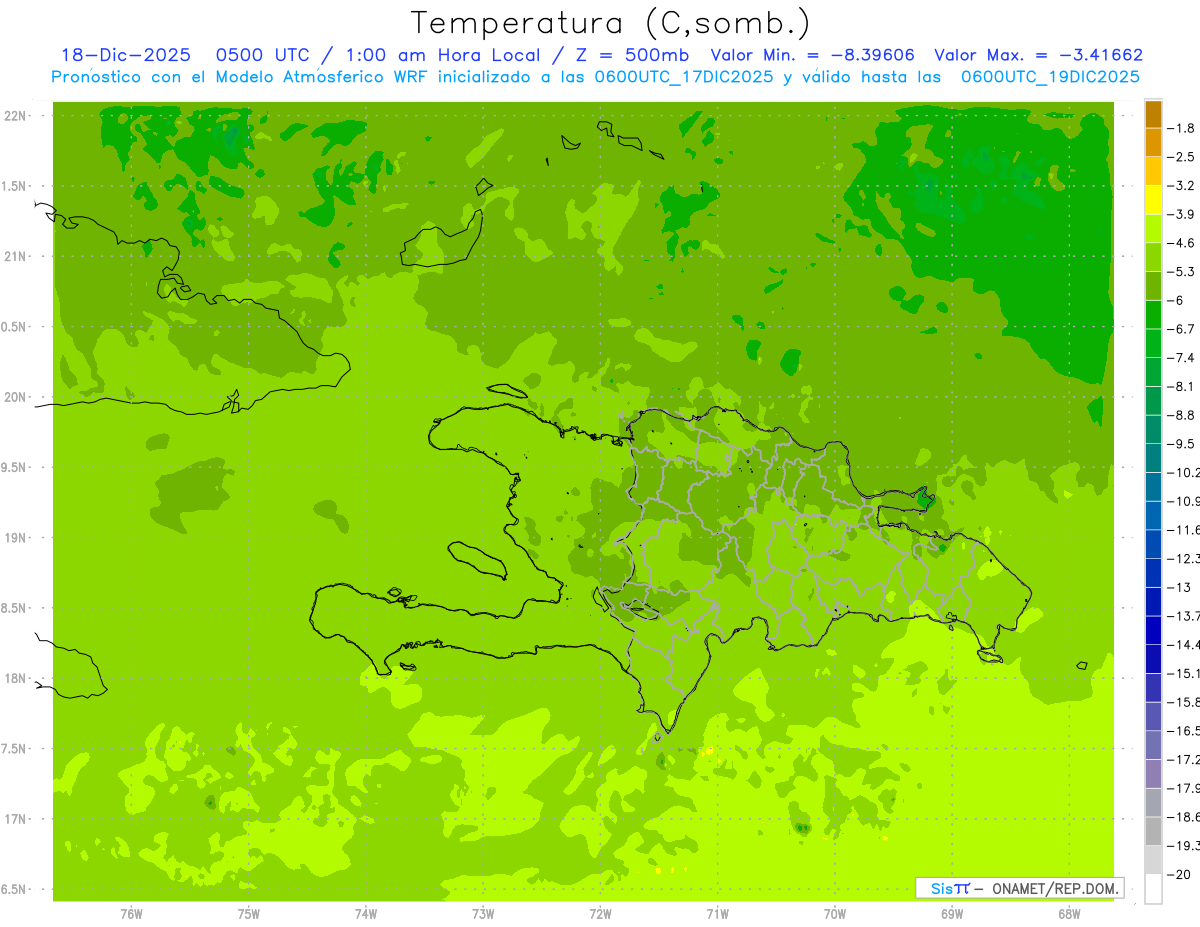Click the '76W' longitude label
This screenshot has height=927, width=1200.
point(131,914)
